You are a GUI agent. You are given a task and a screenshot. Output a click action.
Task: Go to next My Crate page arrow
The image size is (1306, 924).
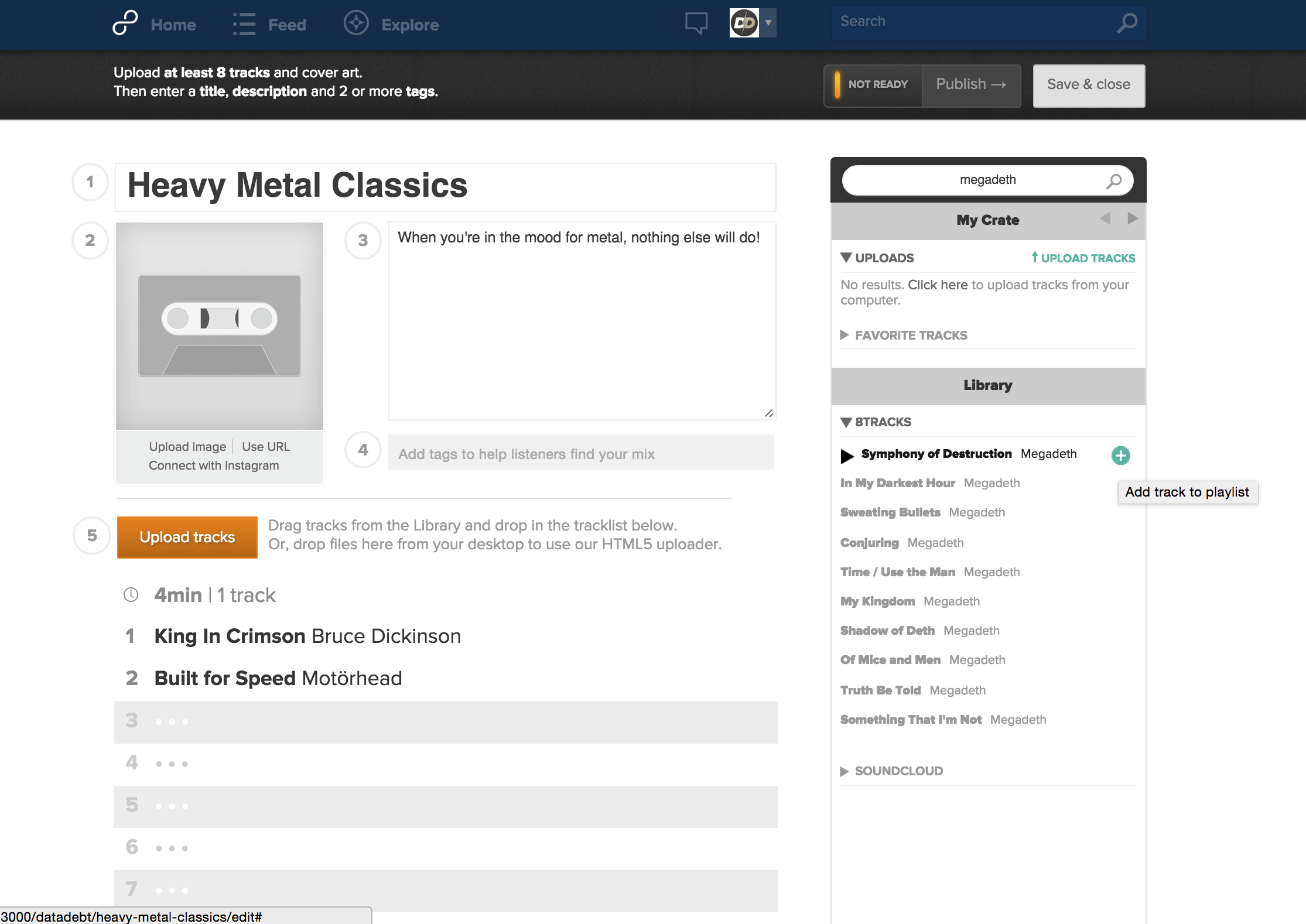pos(1133,218)
